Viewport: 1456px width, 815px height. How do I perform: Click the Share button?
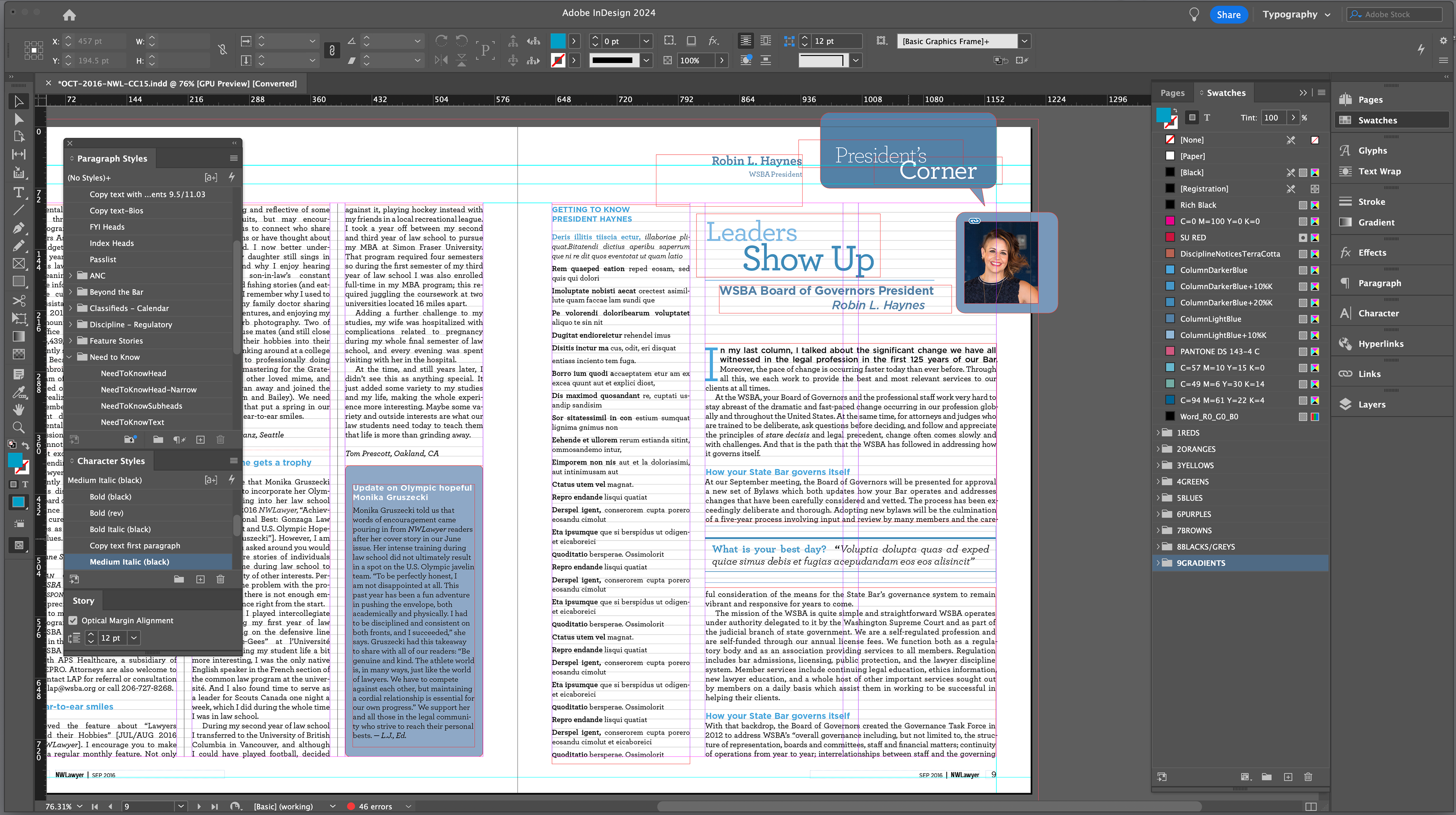(x=1228, y=15)
